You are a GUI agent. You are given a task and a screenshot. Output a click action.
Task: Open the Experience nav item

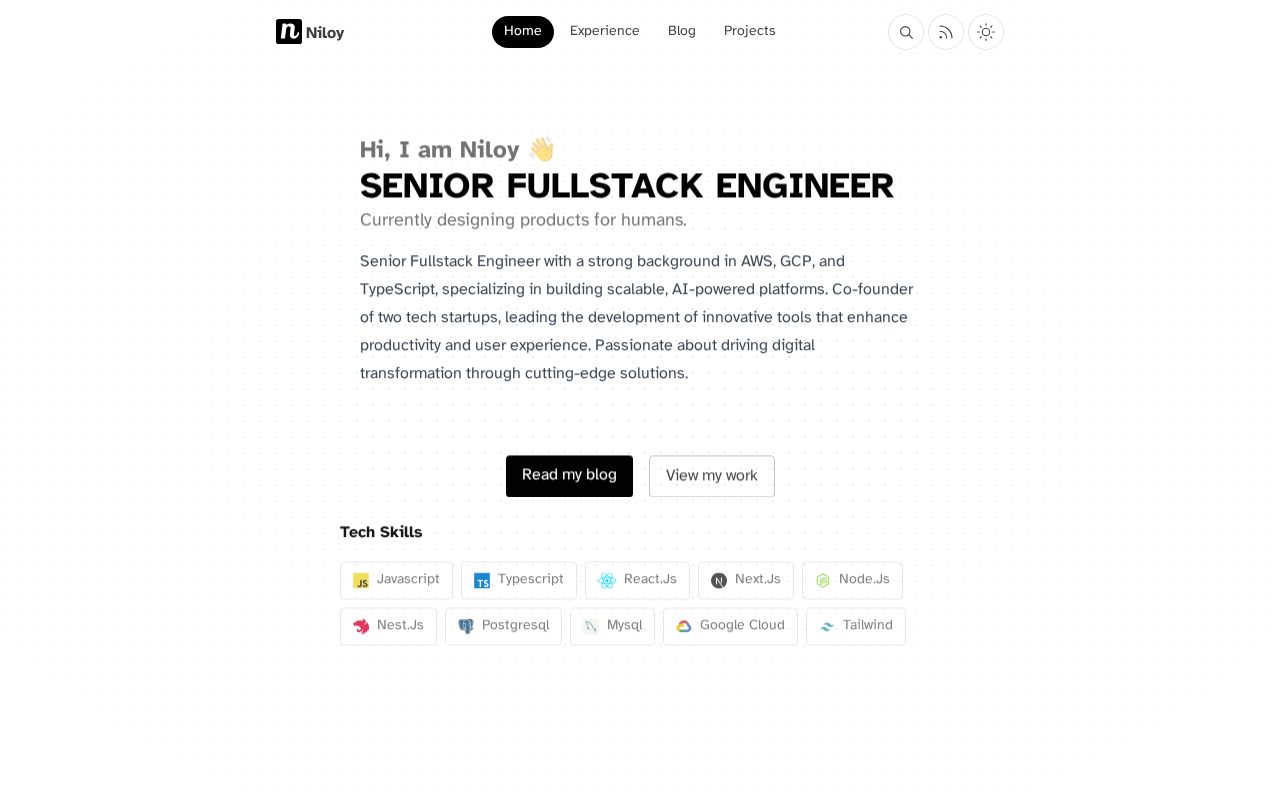(x=605, y=32)
